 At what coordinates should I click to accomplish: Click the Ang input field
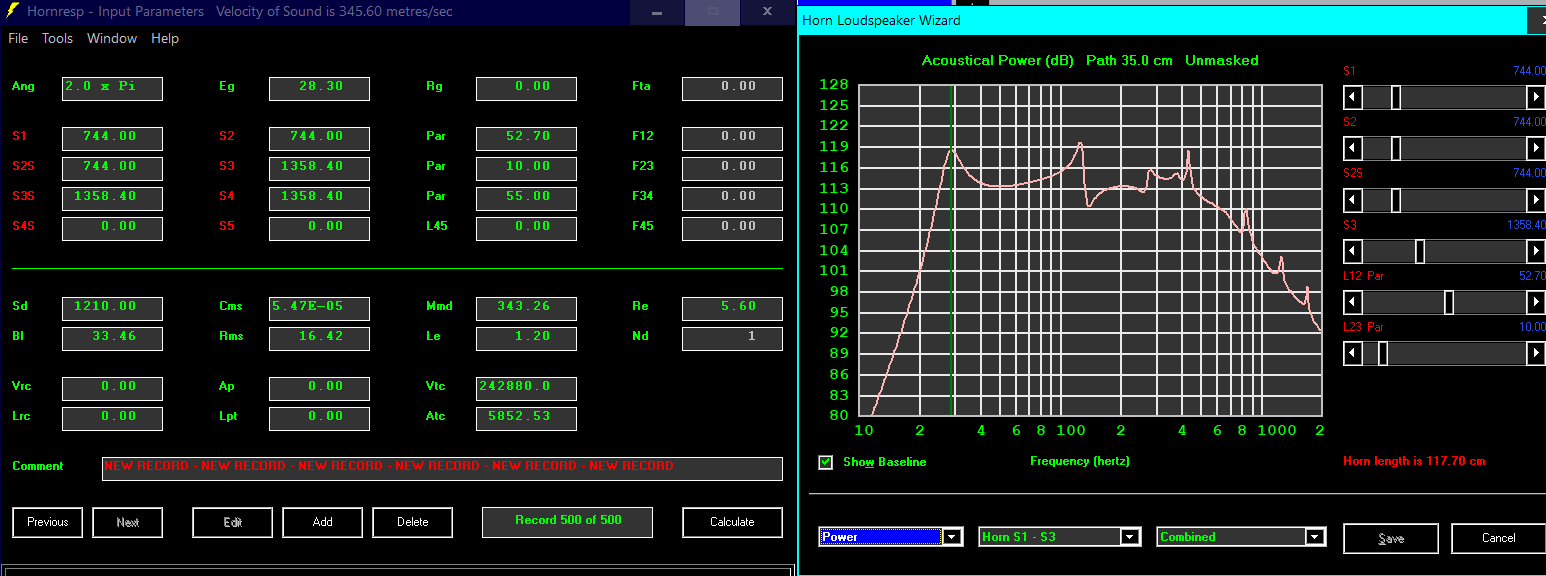tap(112, 88)
